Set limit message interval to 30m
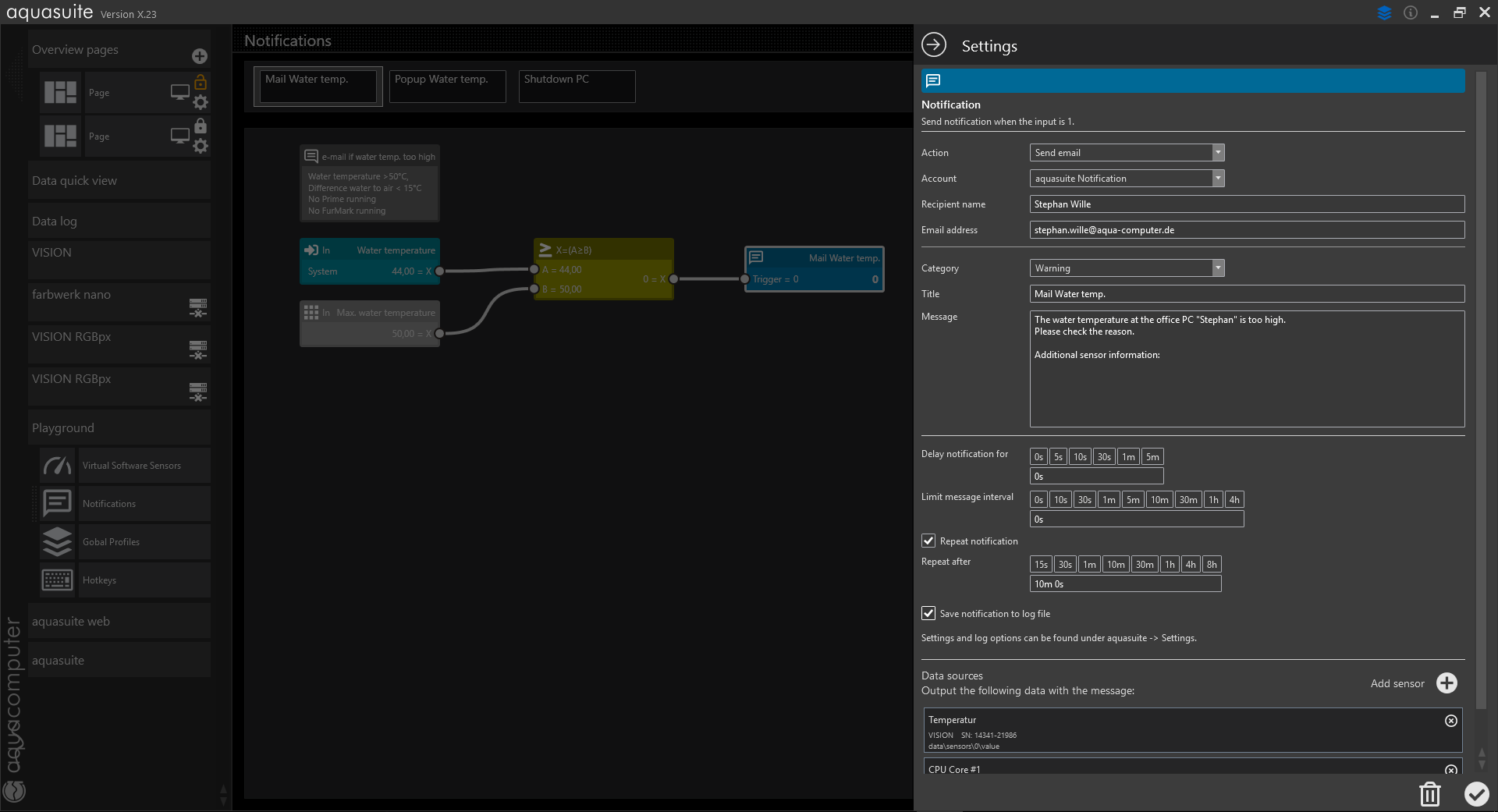Image resolution: width=1498 pixels, height=812 pixels. 1188,500
